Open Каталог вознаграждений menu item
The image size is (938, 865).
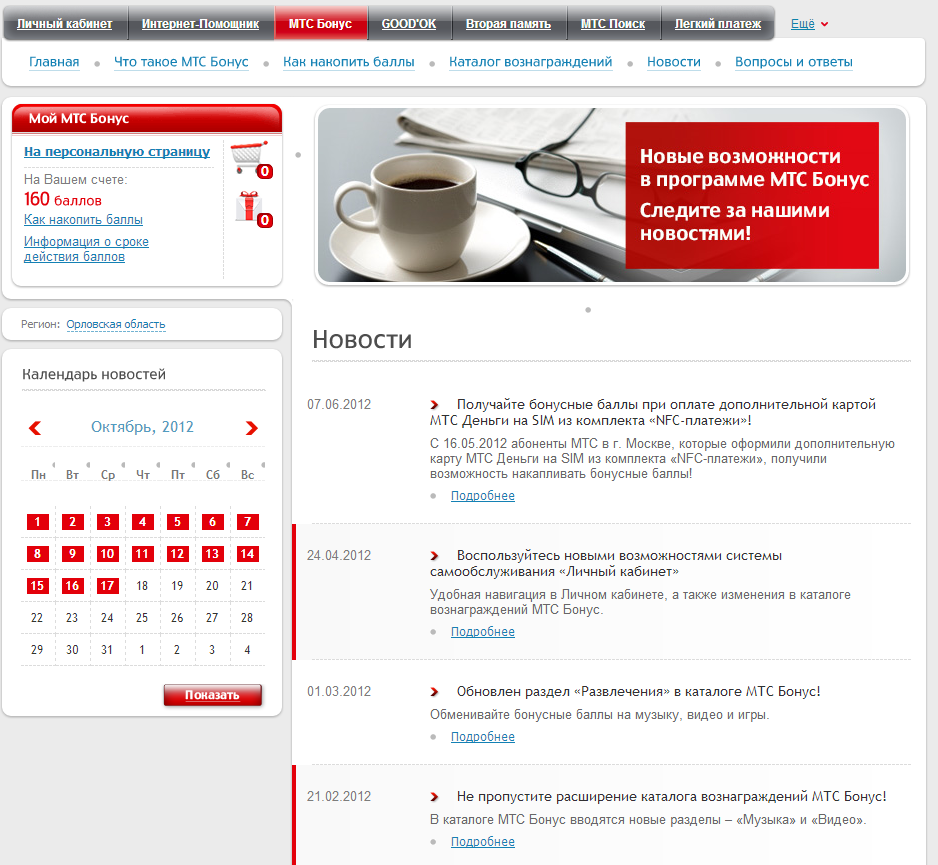pos(530,62)
